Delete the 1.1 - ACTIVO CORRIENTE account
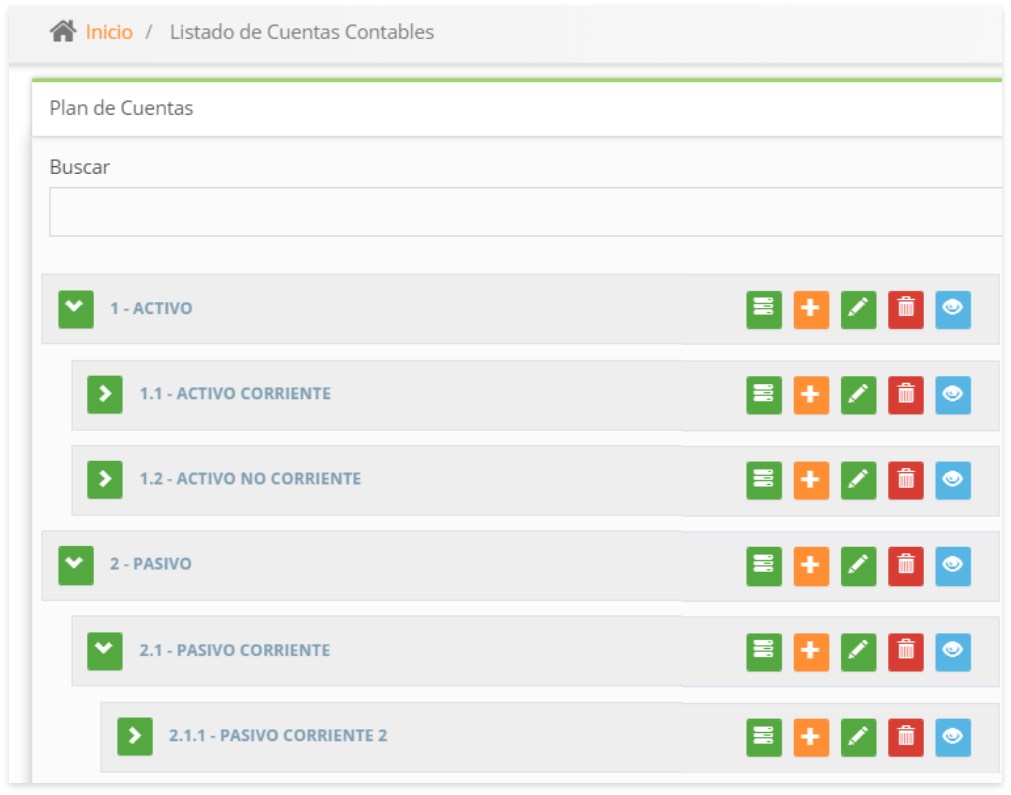This screenshot has height=795, width=1011. [906, 395]
